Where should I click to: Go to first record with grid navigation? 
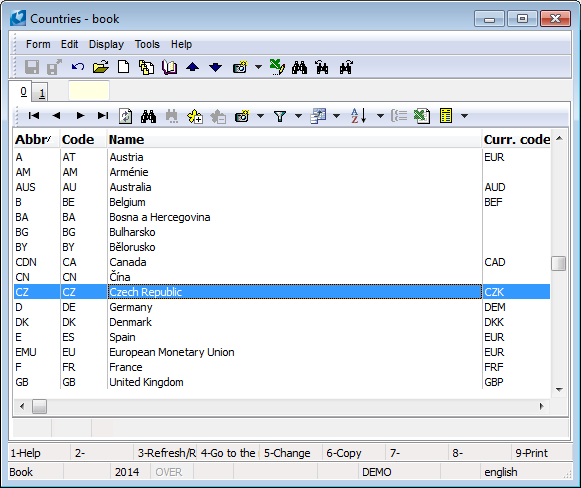(34, 116)
